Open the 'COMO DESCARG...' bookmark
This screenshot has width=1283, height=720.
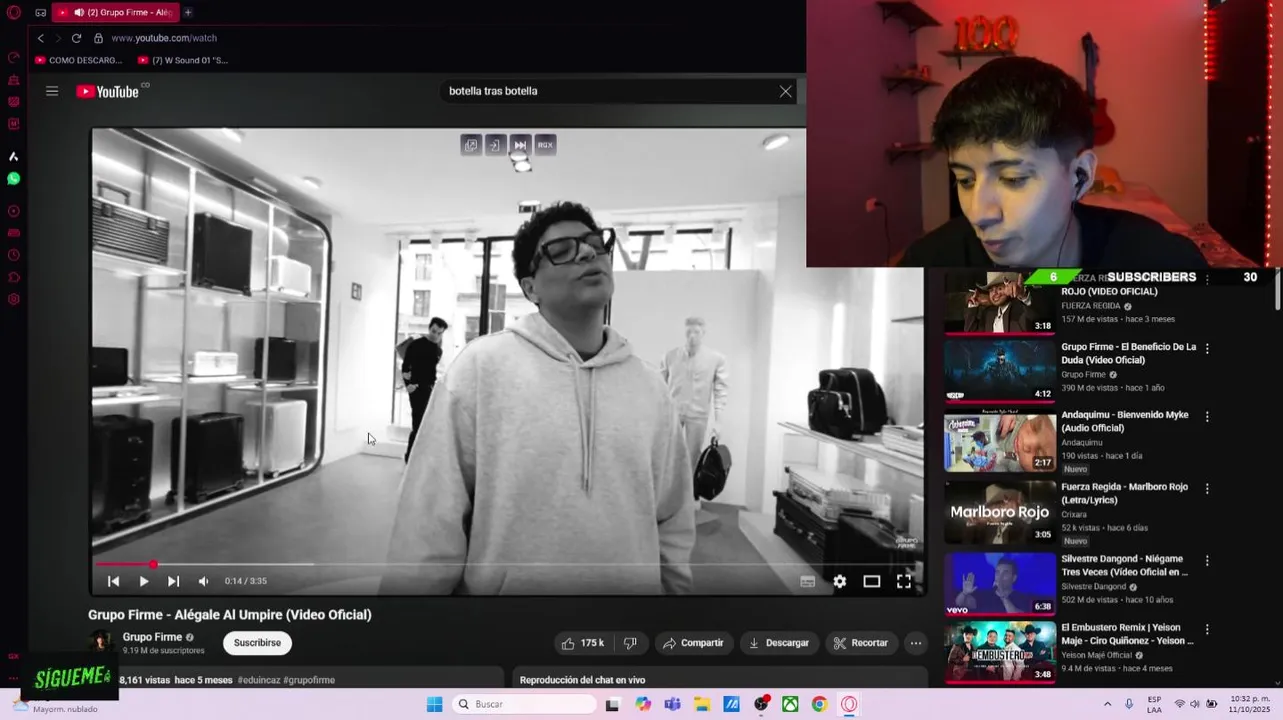pos(78,60)
